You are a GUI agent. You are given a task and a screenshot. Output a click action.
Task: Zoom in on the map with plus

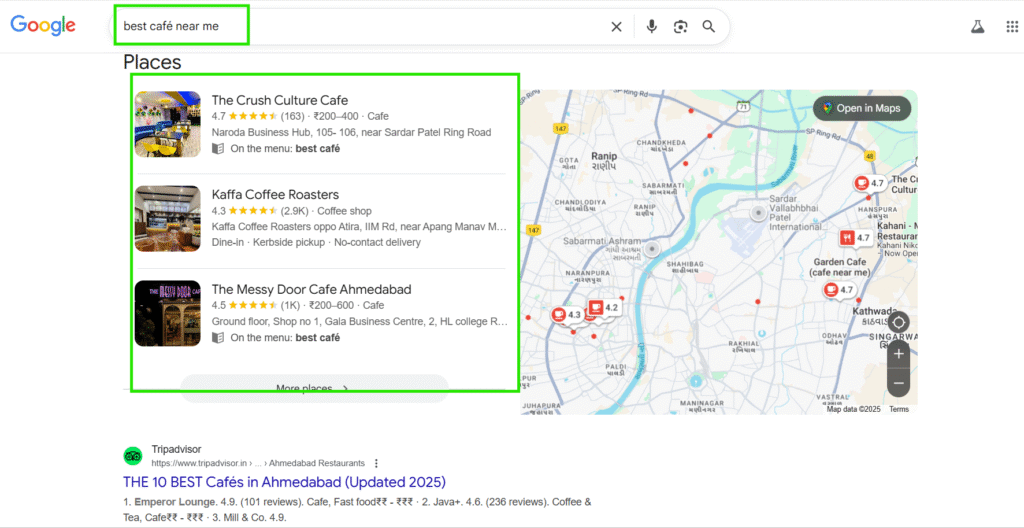click(899, 354)
